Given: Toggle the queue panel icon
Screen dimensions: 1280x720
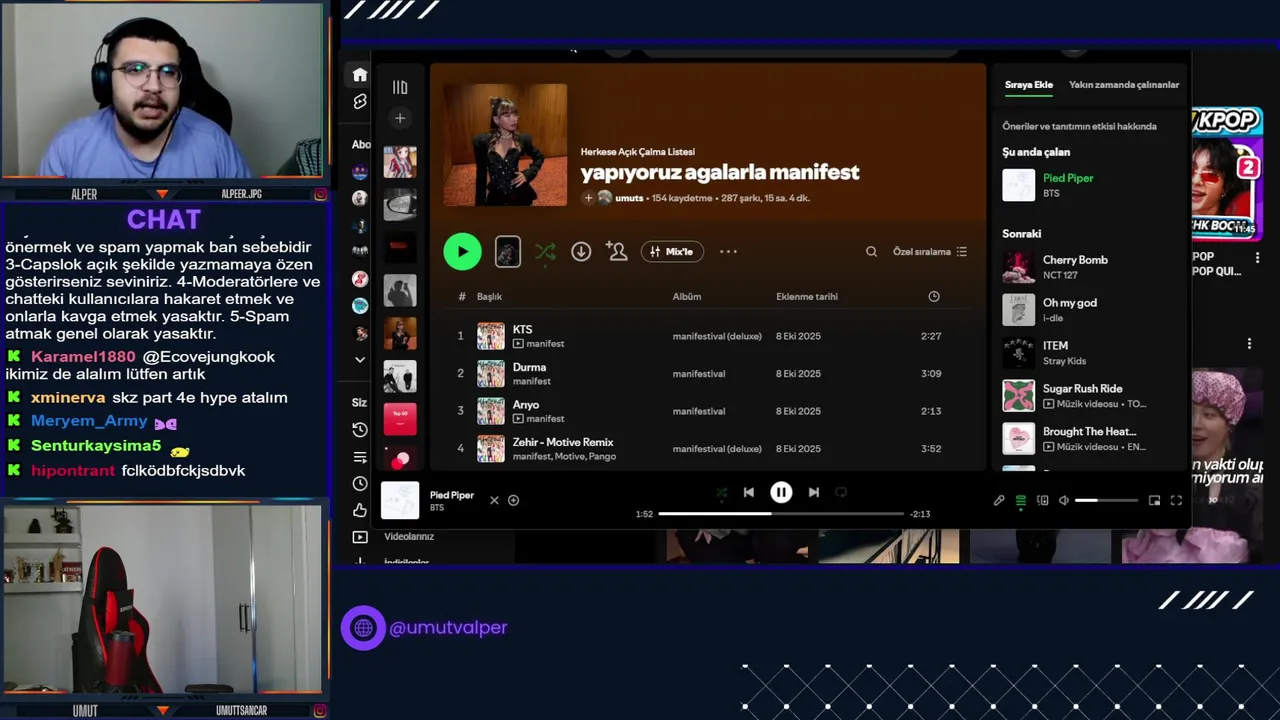Looking at the screenshot, I should tap(1021, 500).
